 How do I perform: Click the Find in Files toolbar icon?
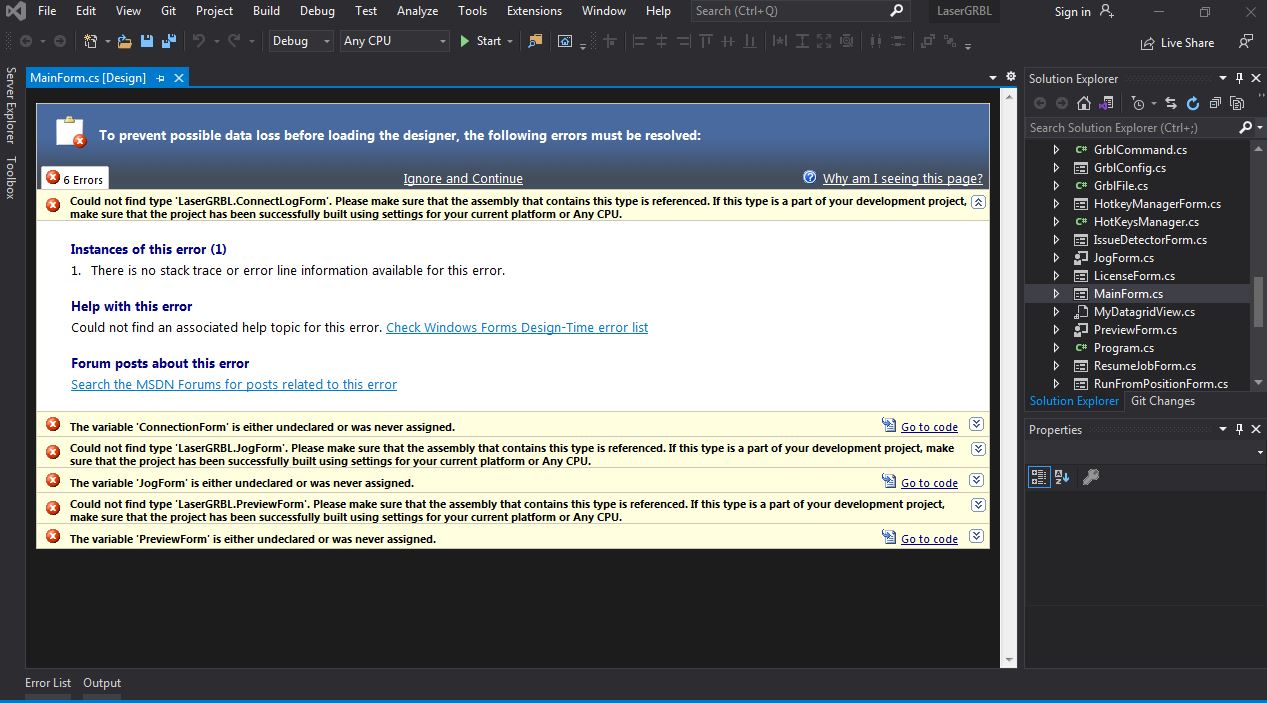click(535, 41)
